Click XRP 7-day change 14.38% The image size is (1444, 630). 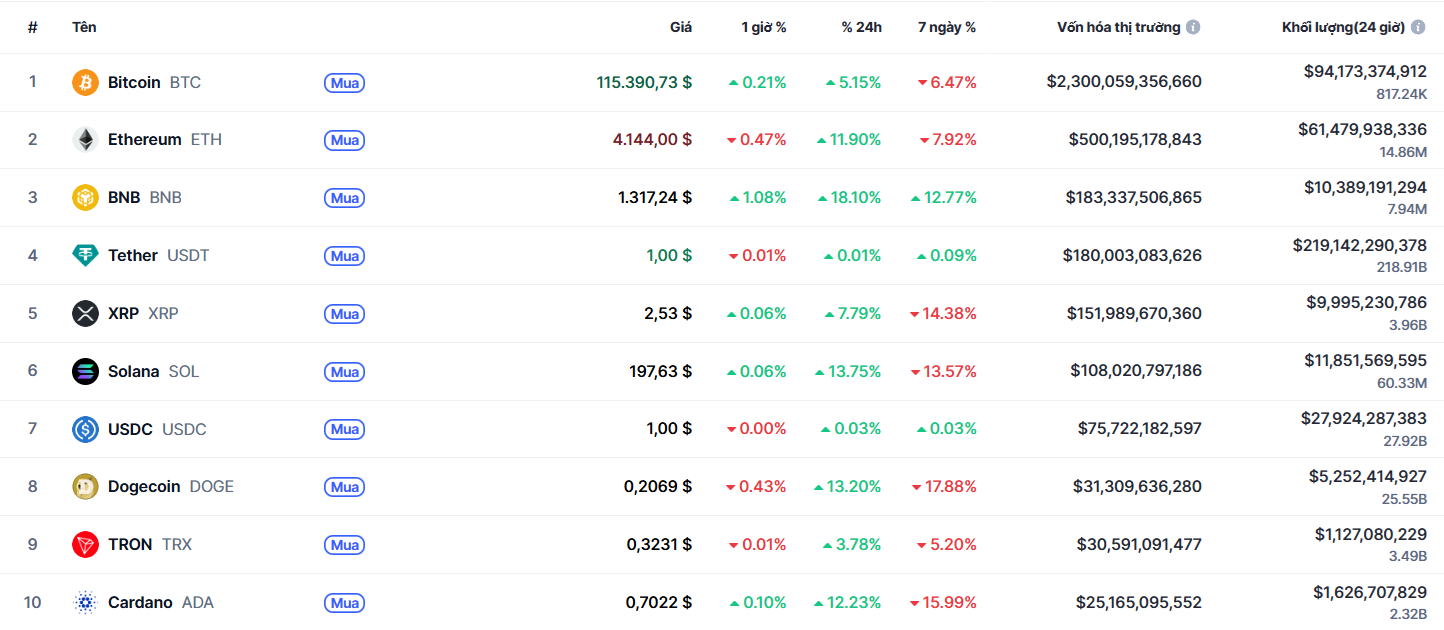(x=943, y=314)
